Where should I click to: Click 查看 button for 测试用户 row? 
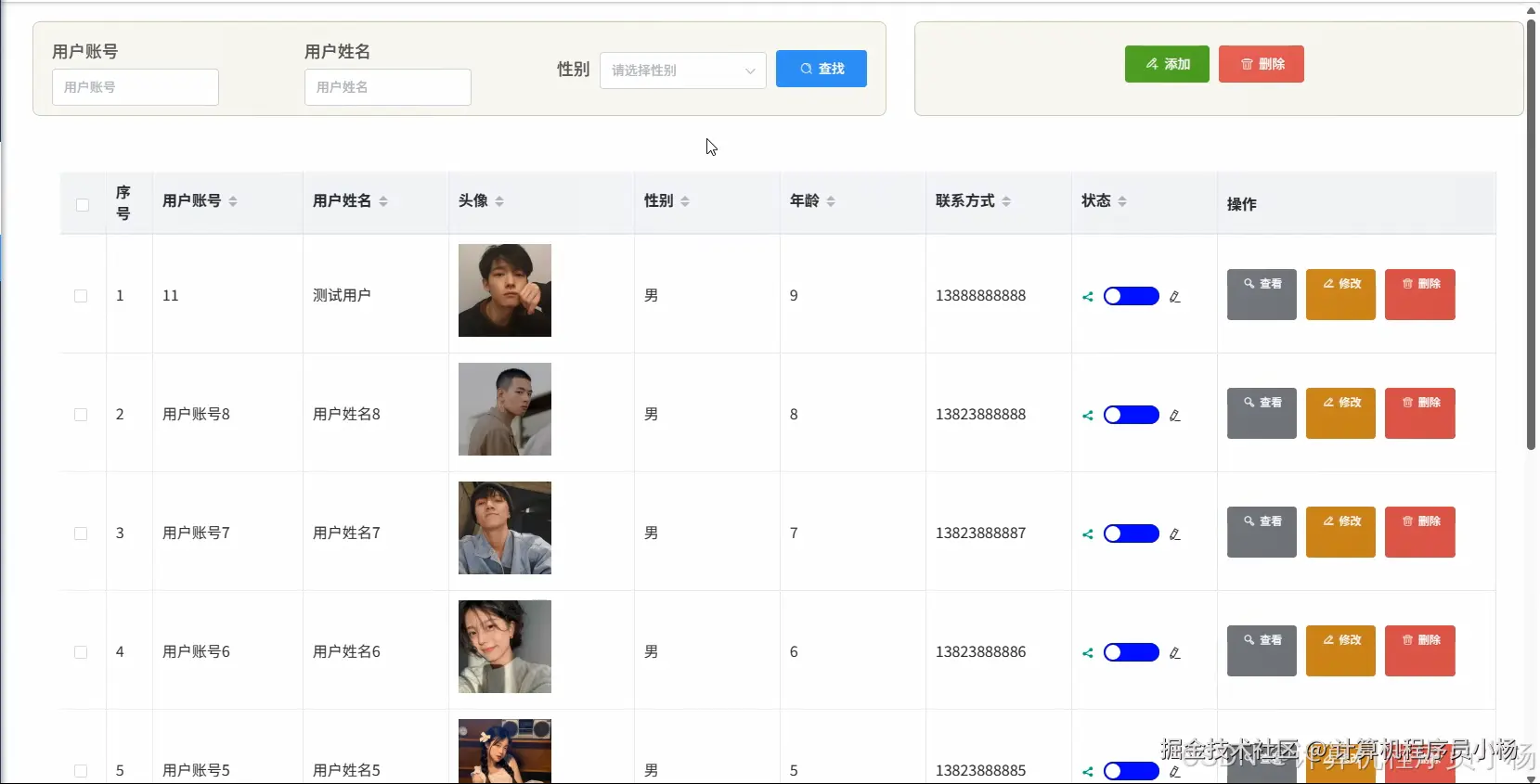tap(1262, 294)
